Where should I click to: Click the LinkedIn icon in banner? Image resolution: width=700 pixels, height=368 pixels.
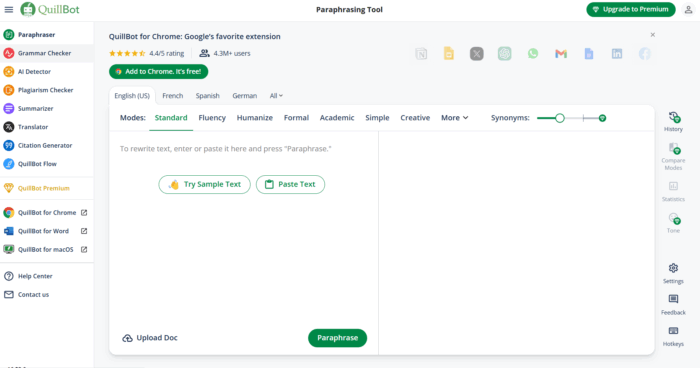[617, 54]
